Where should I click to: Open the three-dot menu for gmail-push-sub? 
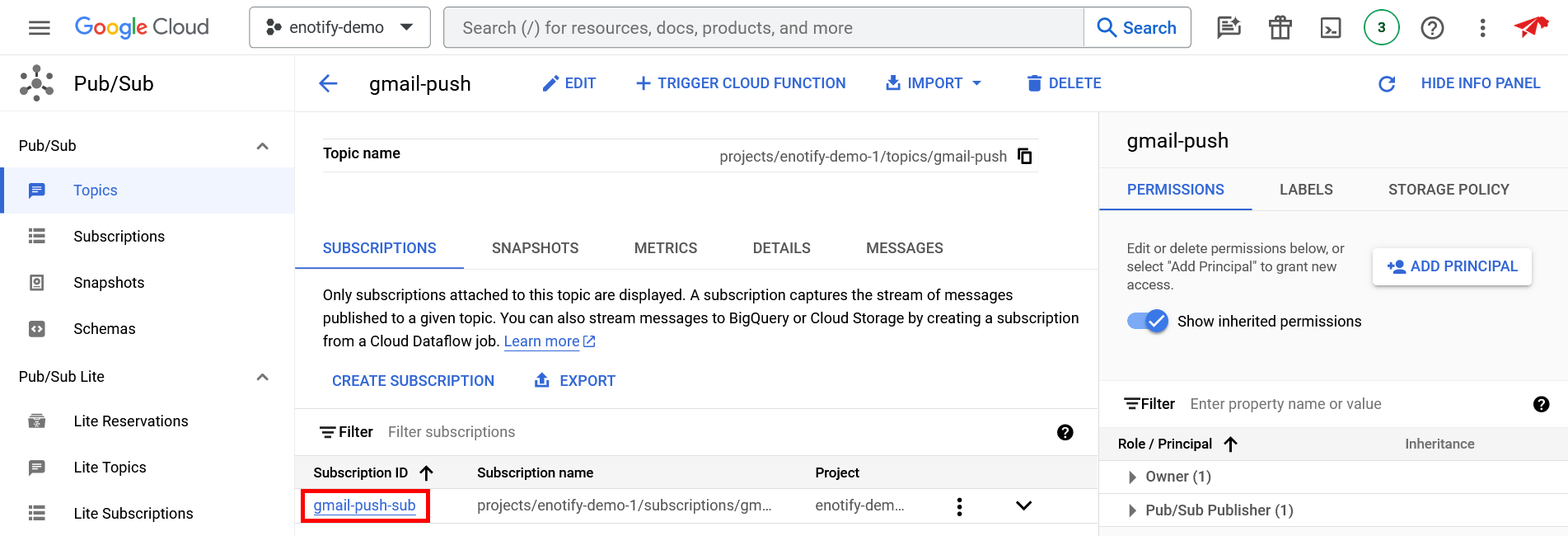coord(959,506)
